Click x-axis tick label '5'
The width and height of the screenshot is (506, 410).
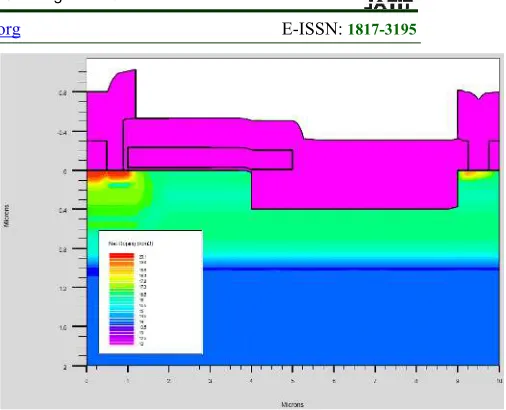click(x=293, y=381)
